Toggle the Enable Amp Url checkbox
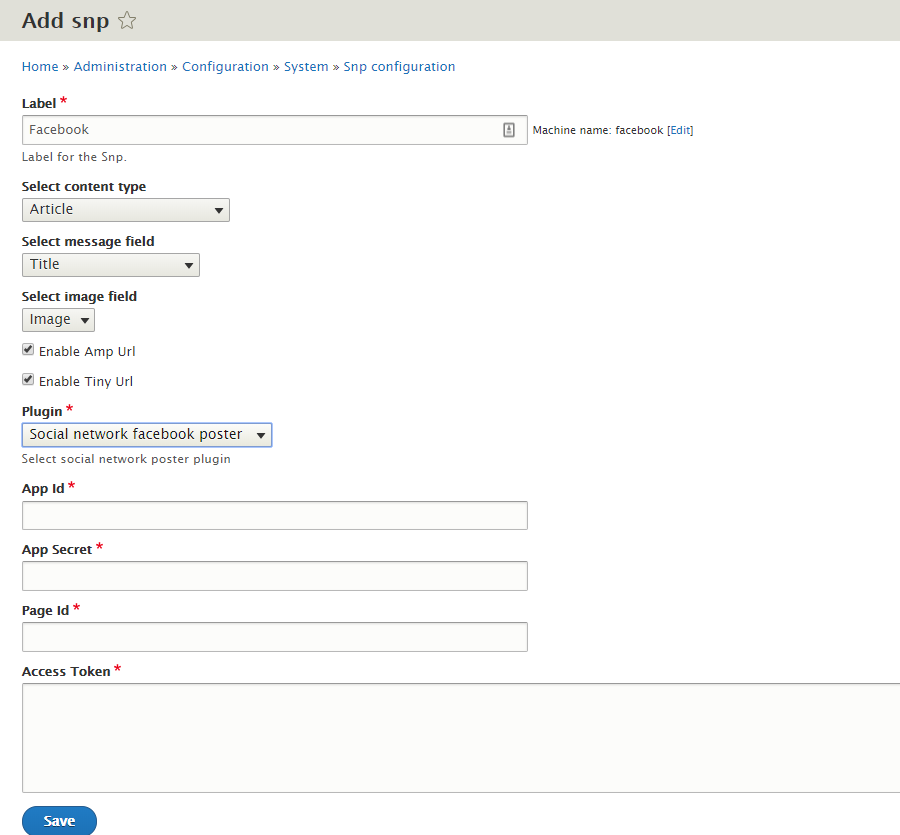The width and height of the screenshot is (900, 835). pos(29,350)
